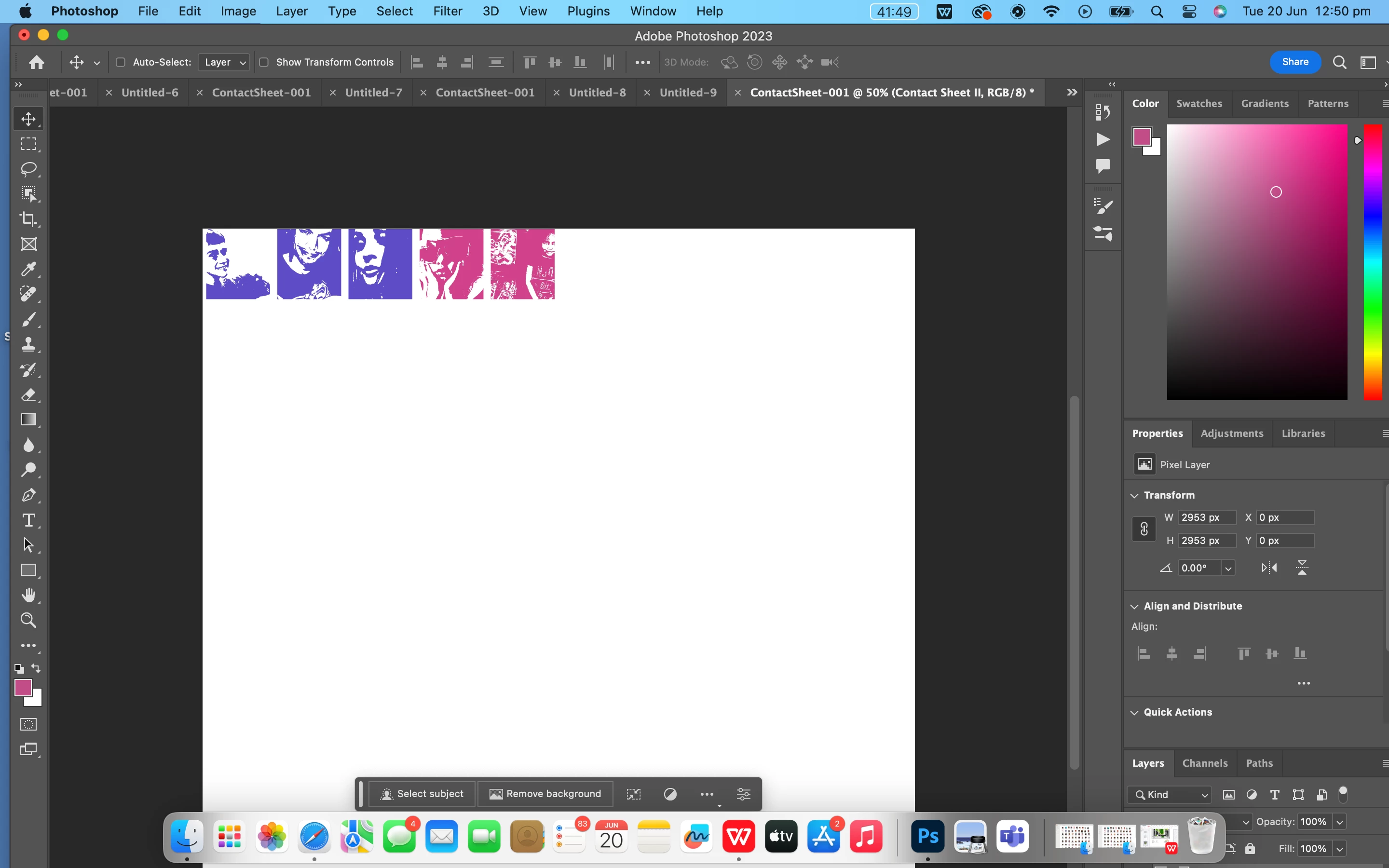Select the Clone Stamp tool
Image resolution: width=1389 pixels, height=868 pixels.
28,344
